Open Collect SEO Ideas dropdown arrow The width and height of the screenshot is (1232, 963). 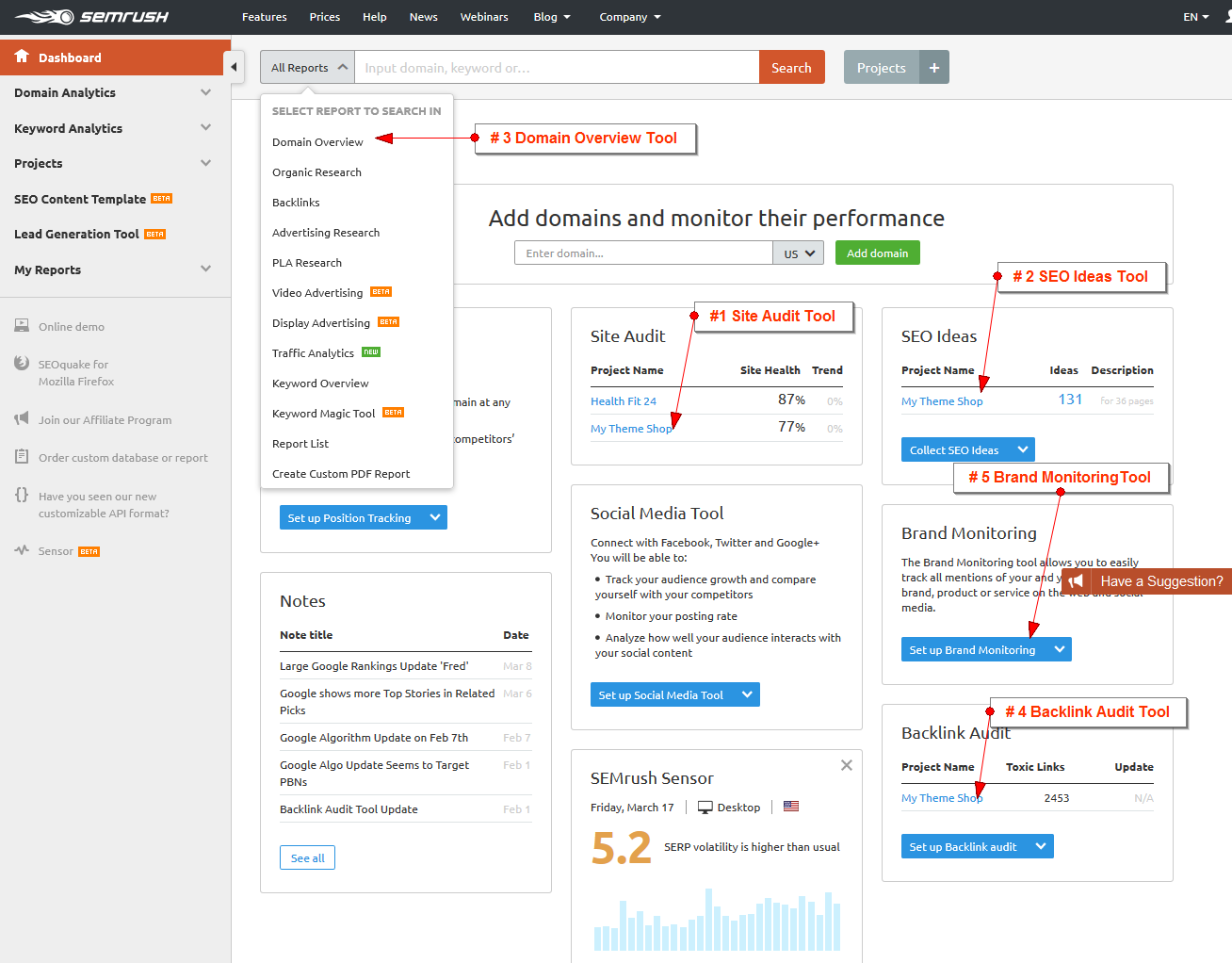[1023, 449]
